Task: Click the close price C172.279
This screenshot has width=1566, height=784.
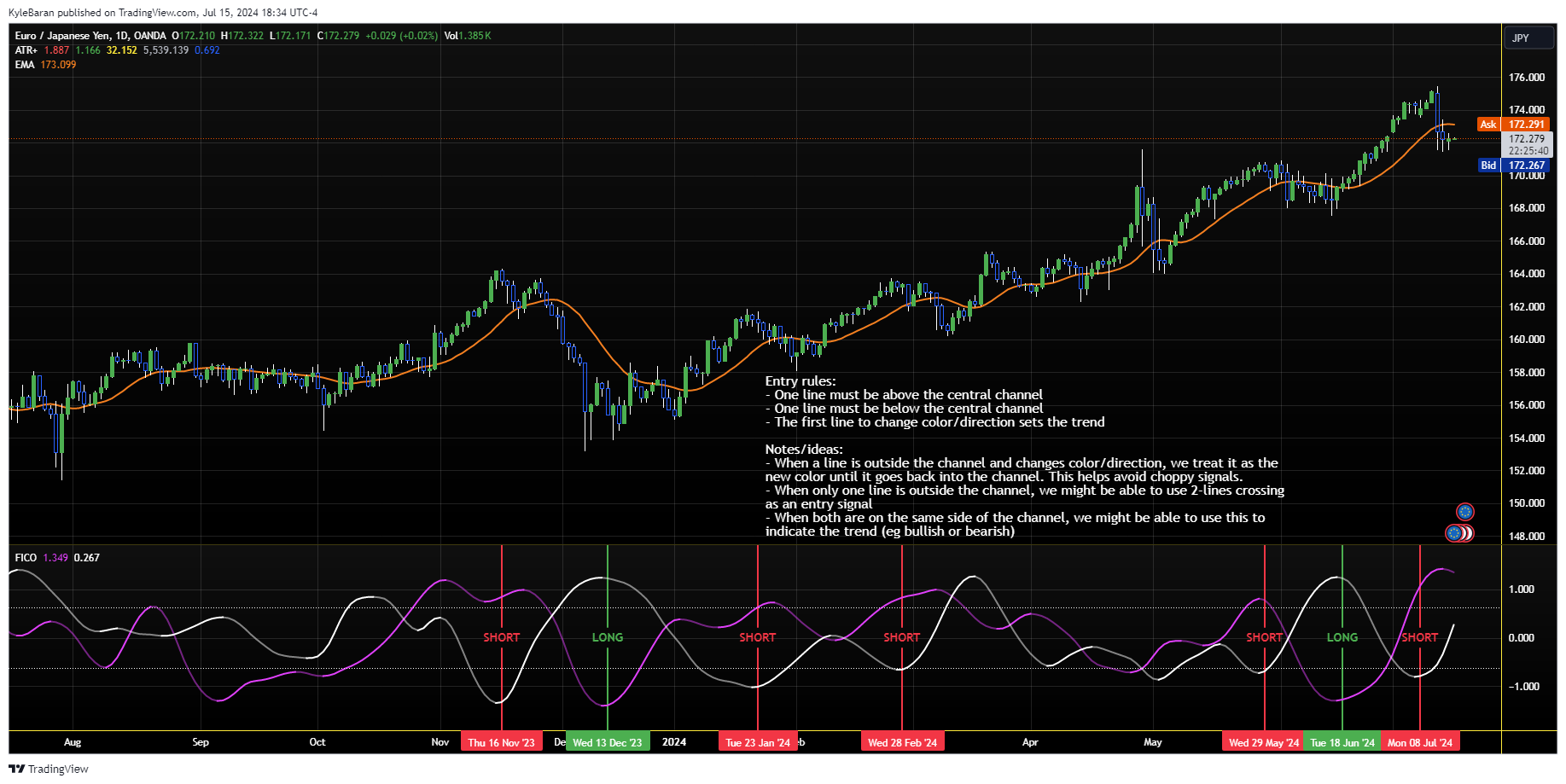Action: click(x=339, y=36)
